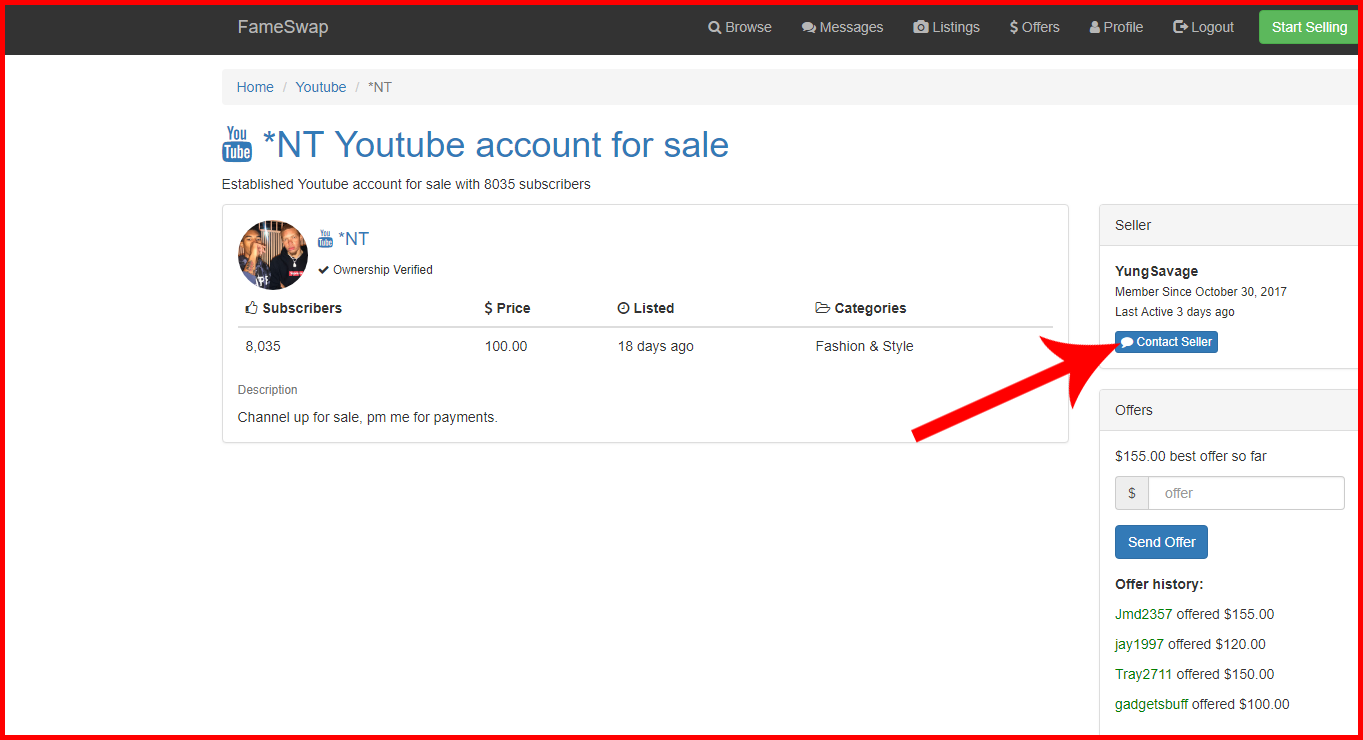Screen dimensions: 1363x740
Task: Focus the offer amount input field
Action: pos(1246,493)
